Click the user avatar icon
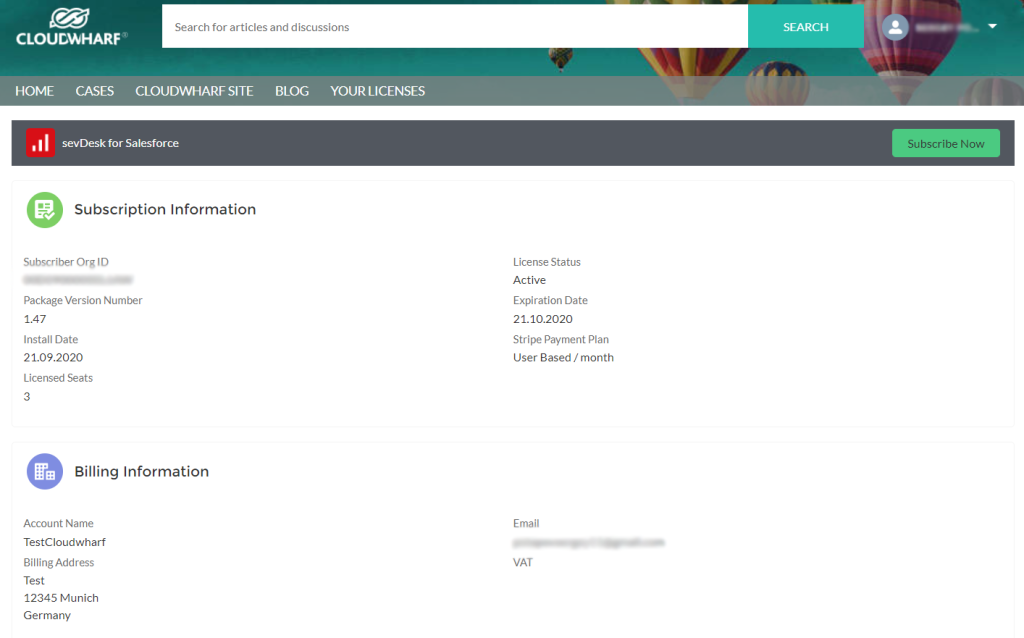Image resolution: width=1024 pixels, height=638 pixels. coord(894,27)
